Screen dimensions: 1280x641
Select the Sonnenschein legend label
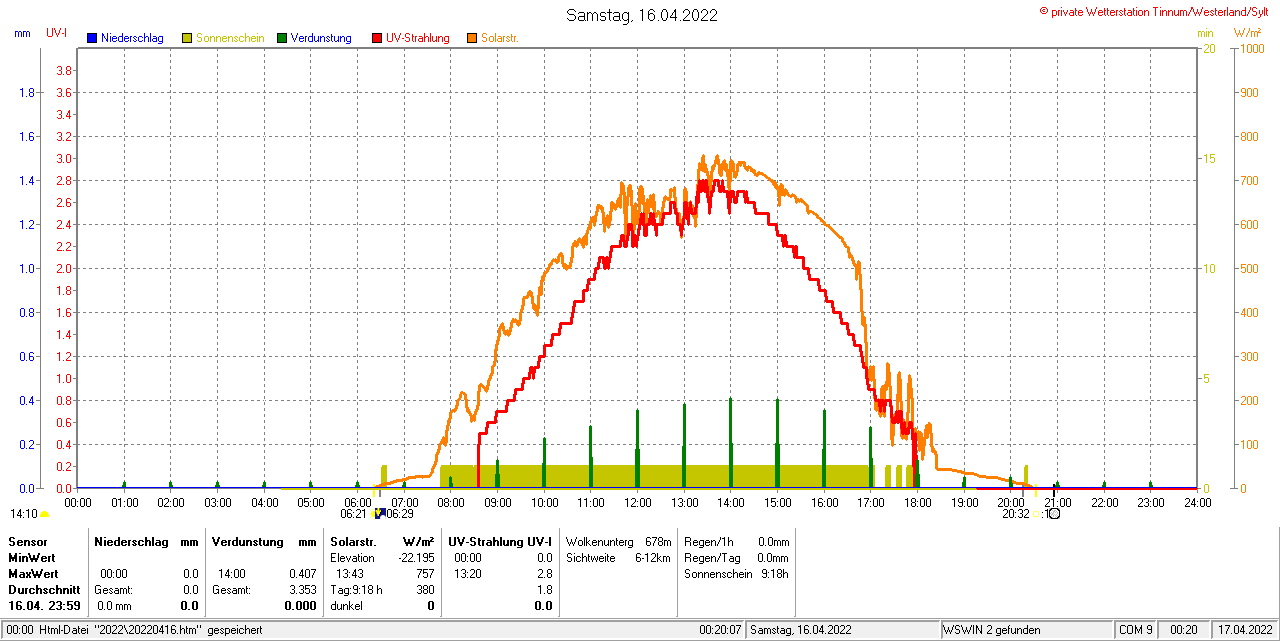point(230,38)
